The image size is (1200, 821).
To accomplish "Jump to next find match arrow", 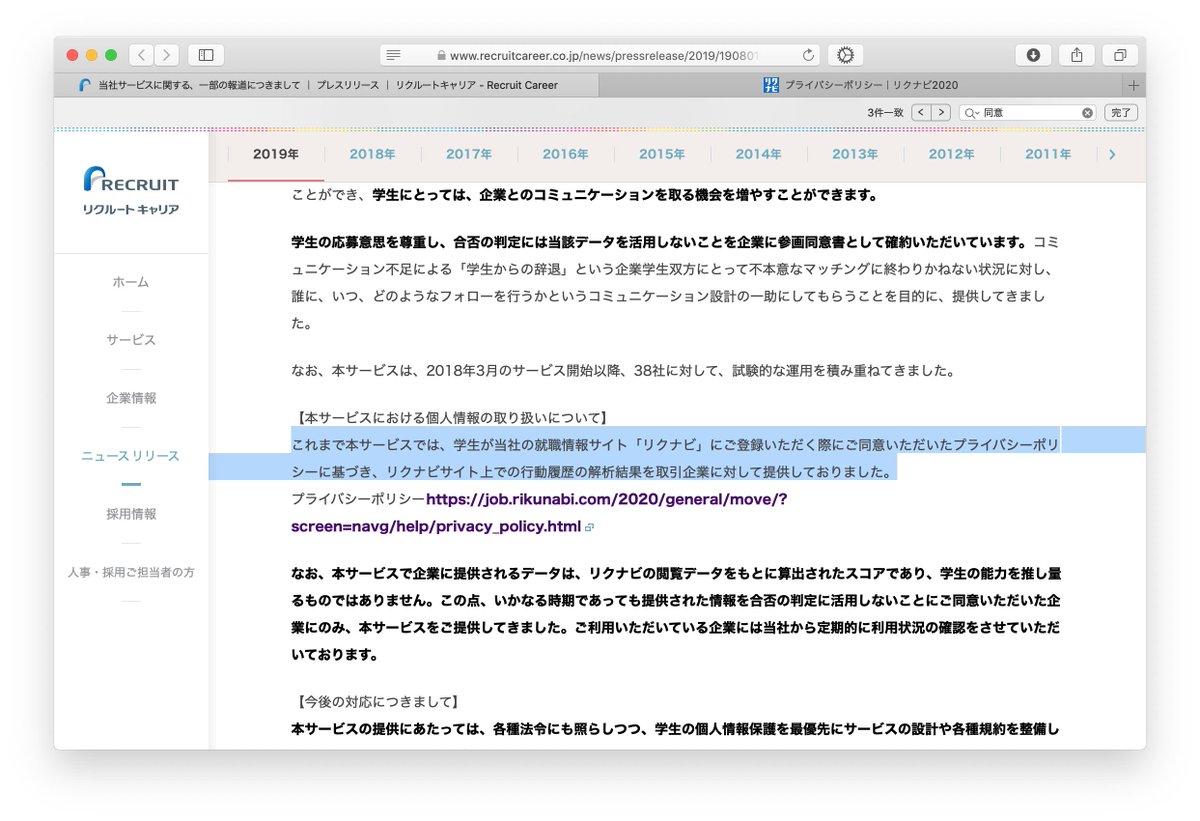I will (940, 113).
